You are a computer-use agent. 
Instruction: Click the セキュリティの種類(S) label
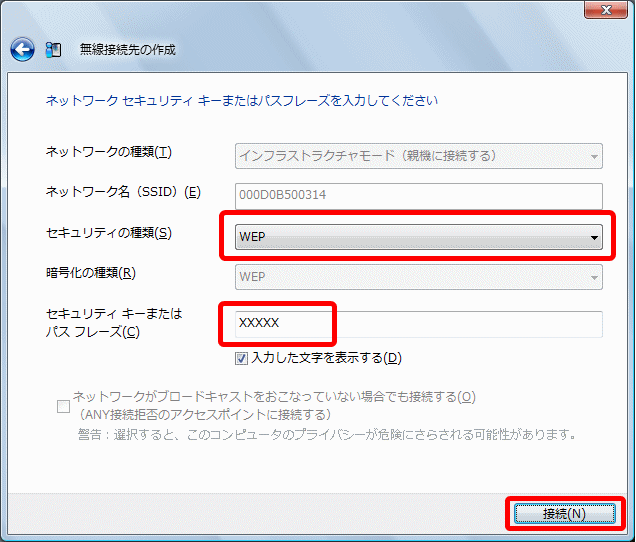point(109,233)
